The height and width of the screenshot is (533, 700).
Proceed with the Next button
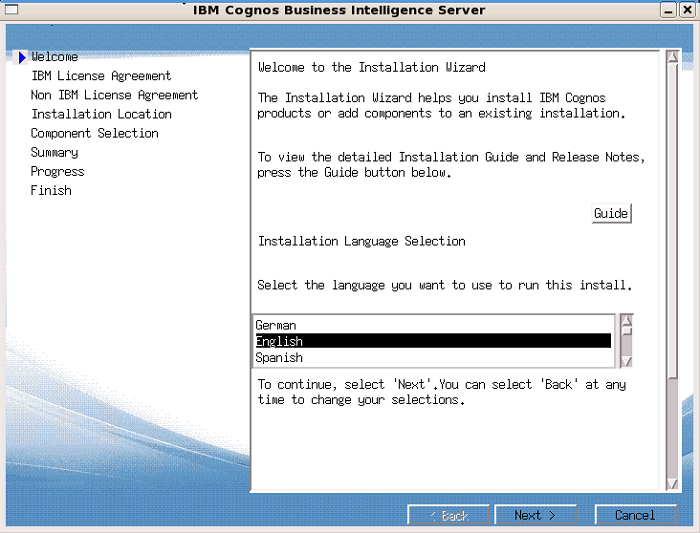click(x=535, y=515)
